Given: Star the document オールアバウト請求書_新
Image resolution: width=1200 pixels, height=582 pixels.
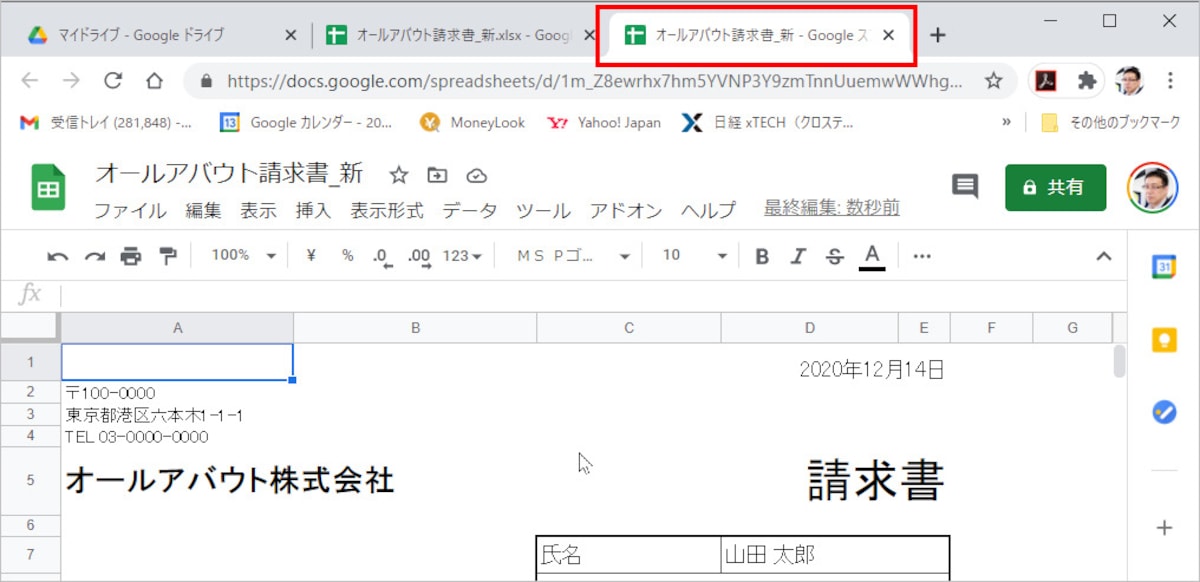Looking at the screenshot, I should [x=399, y=175].
